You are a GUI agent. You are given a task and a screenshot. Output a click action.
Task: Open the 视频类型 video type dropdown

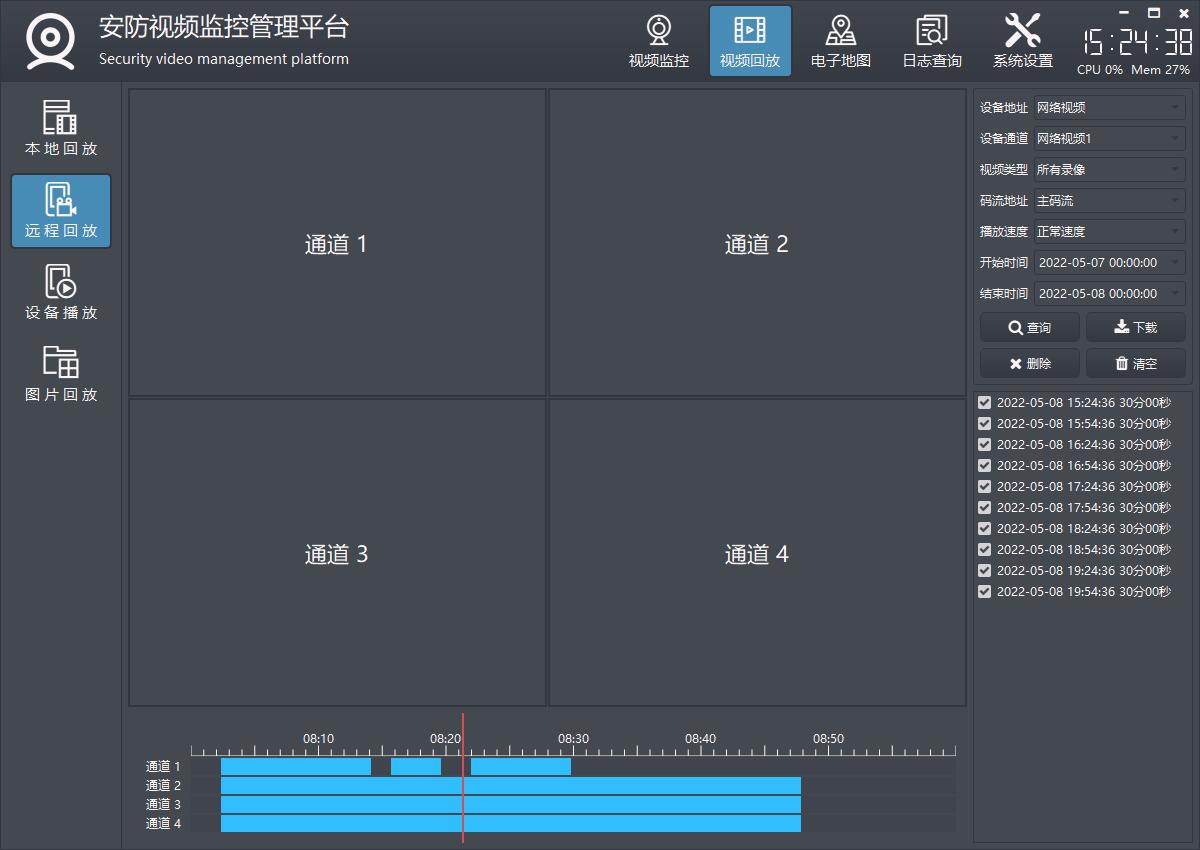(1108, 170)
